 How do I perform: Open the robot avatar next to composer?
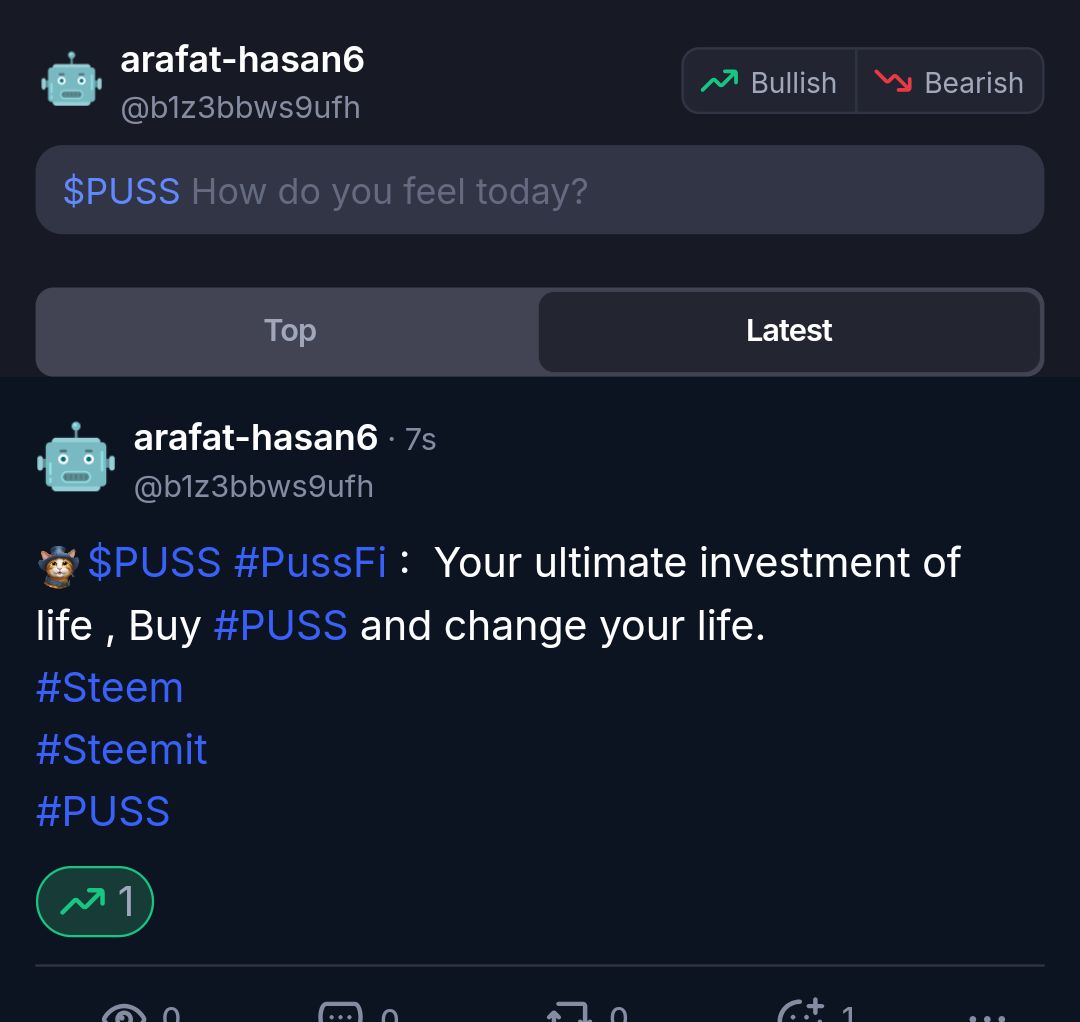click(72, 81)
